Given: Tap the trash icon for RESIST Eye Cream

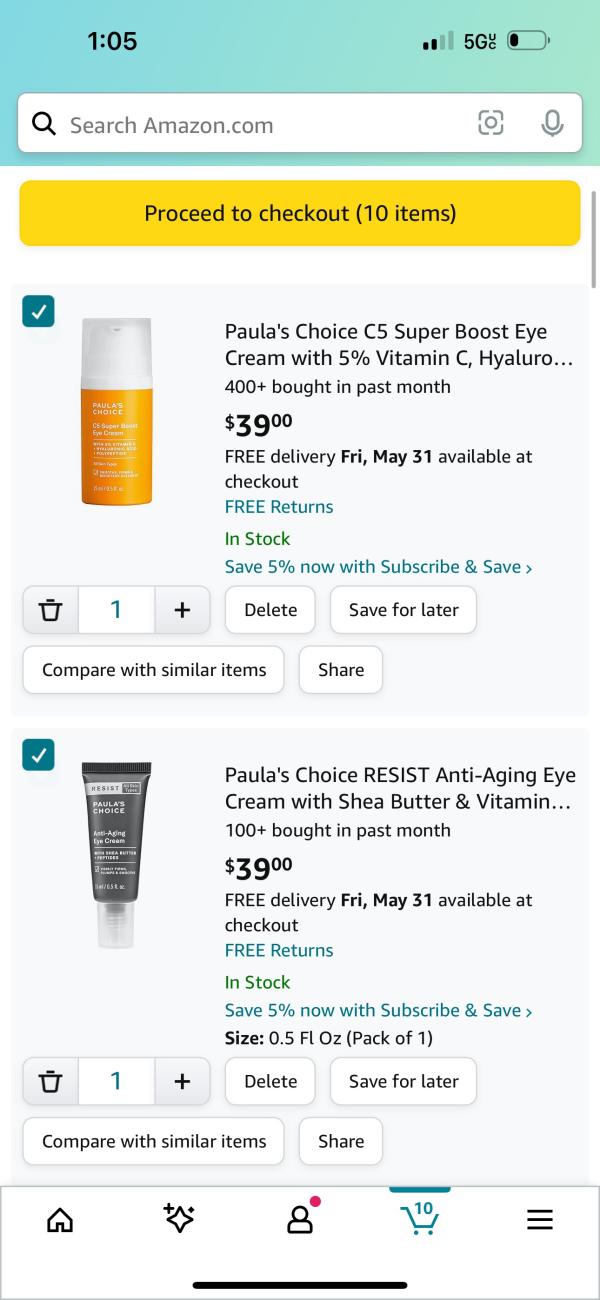Looking at the screenshot, I should (x=49, y=1081).
